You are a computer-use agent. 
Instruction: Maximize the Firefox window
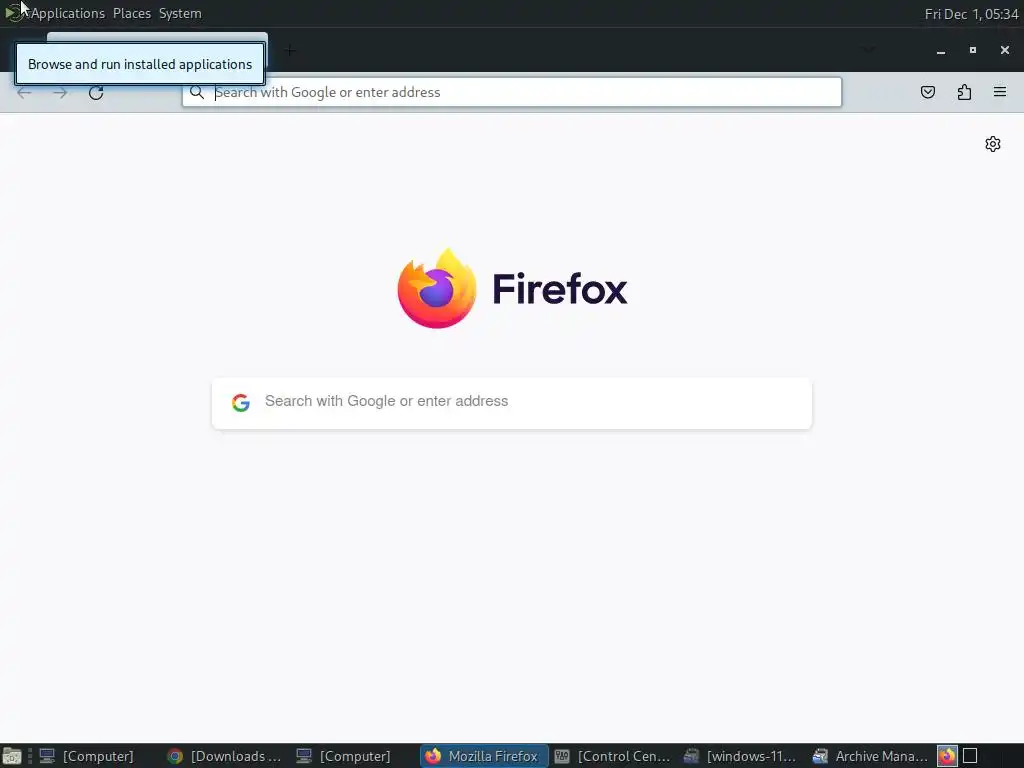[x=972, y=50]
